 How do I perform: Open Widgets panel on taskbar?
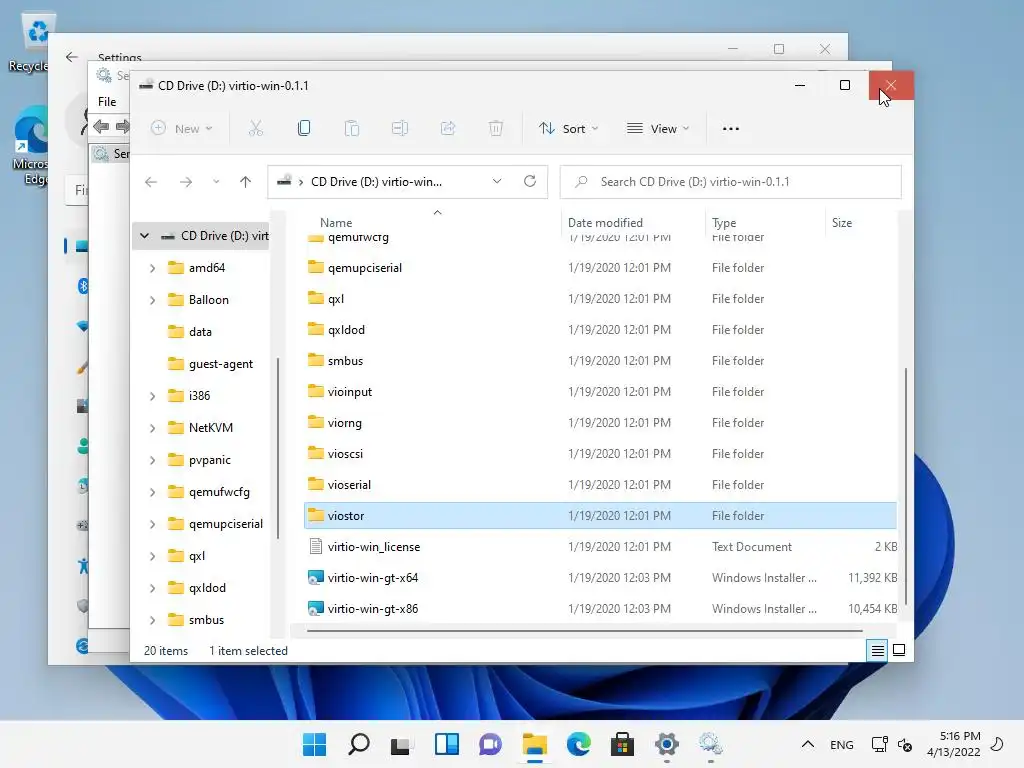coord(447,744)
